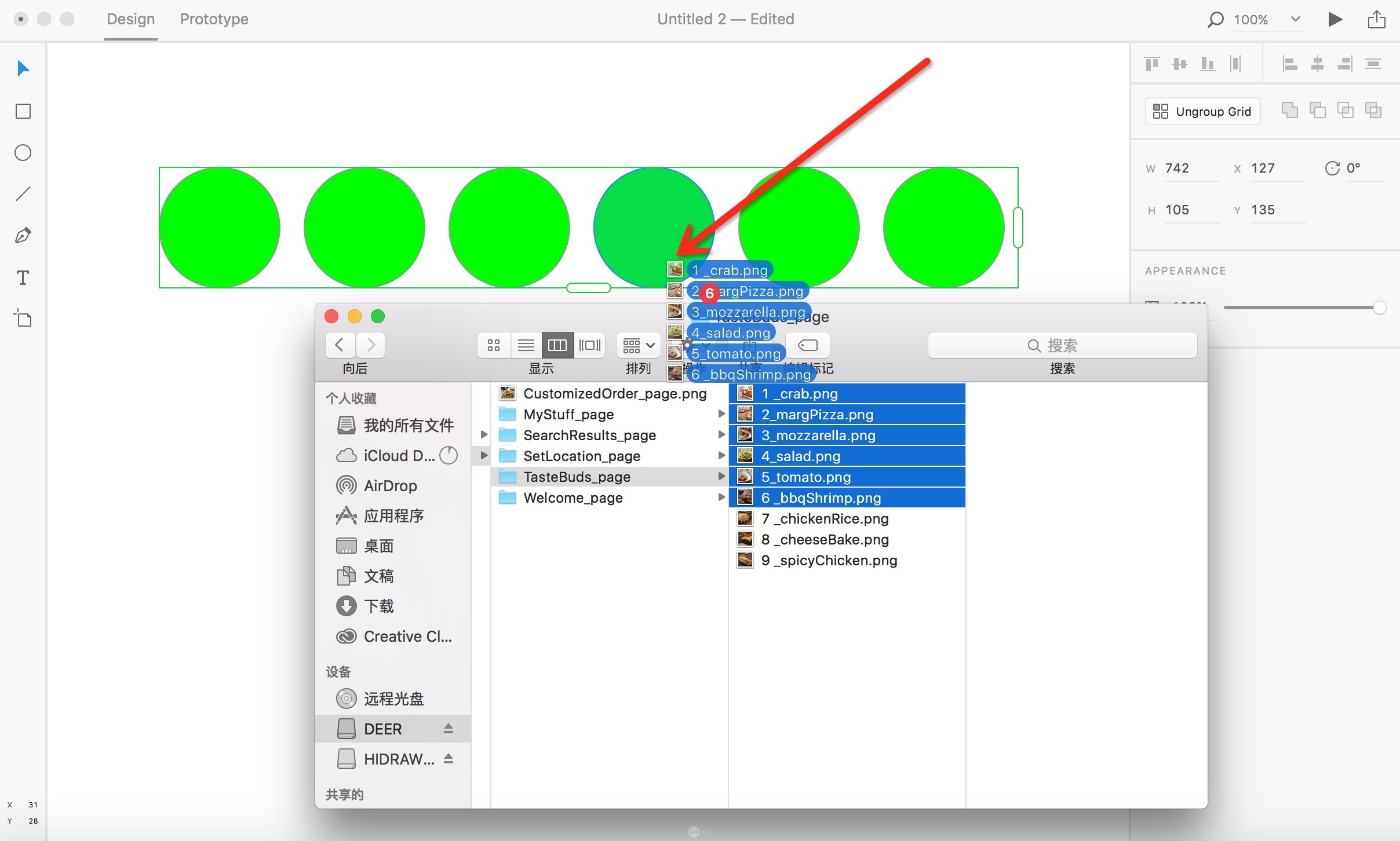Click the Share export icon

[1376, 20]
